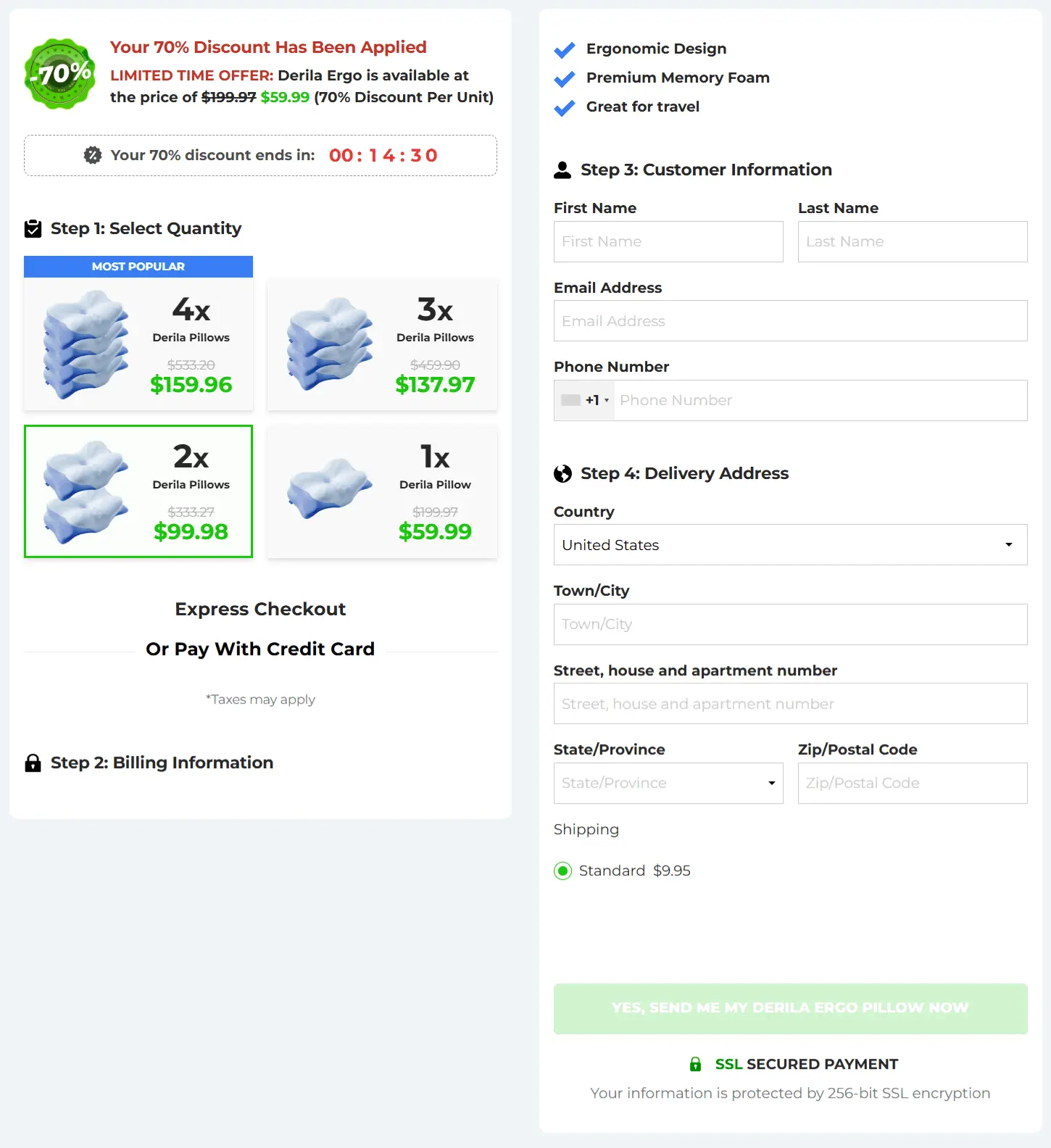This screenshot has height=1148, width=1051.
Task: Click the countdown timer discount icon
Action: [93, 154]
